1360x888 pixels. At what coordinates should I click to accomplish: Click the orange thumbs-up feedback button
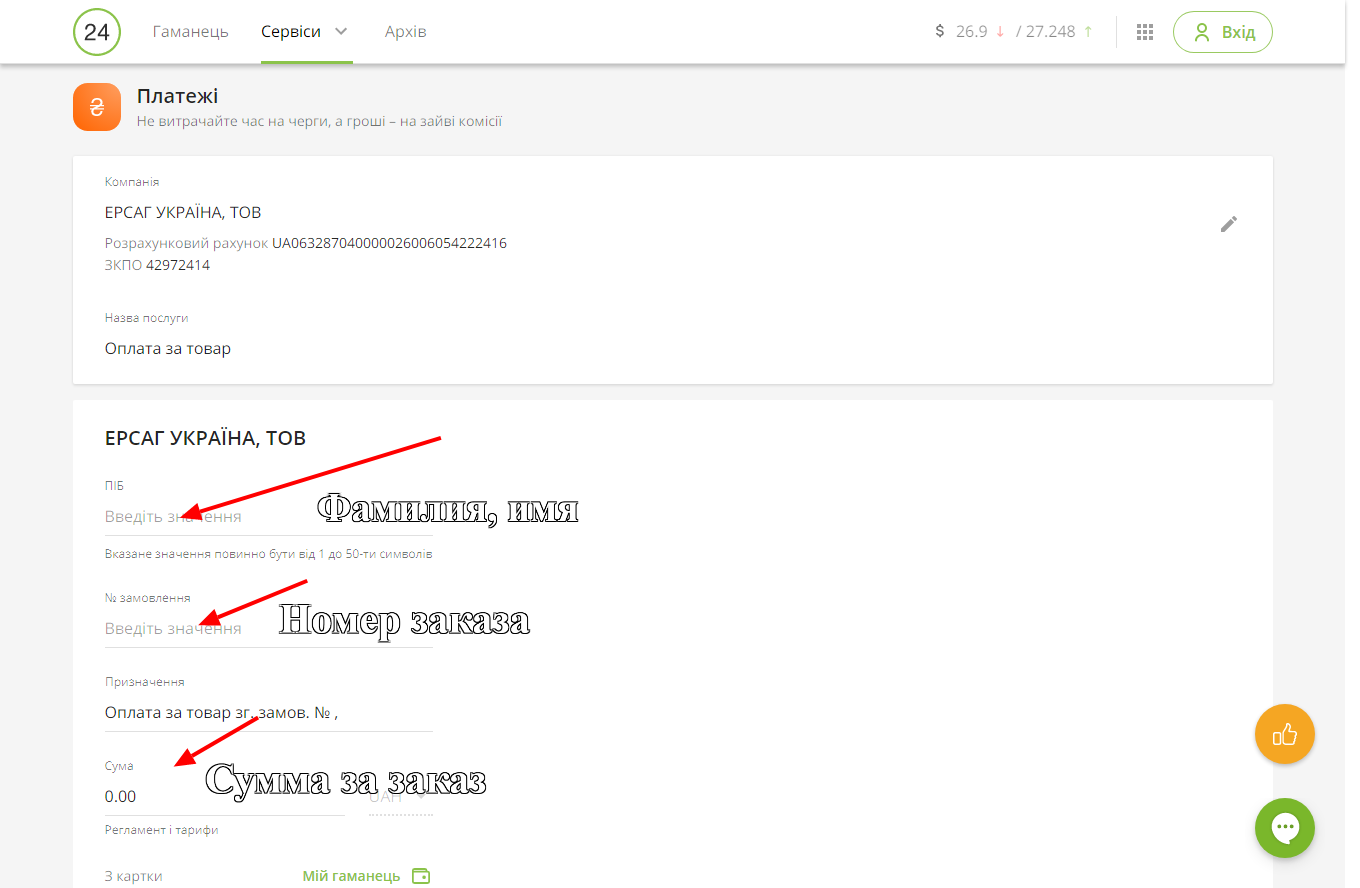(x=1285, y=735)
